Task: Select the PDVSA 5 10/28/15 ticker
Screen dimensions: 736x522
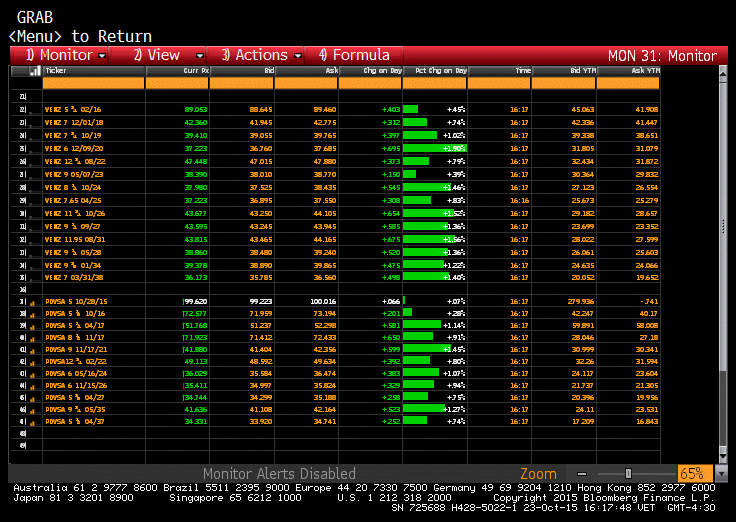Action: point(75,301)
